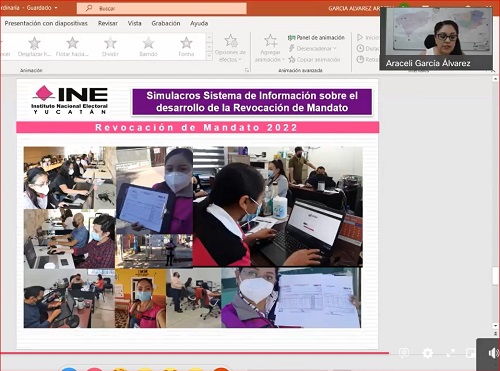The width and height of the screenshot is (500, 371).
Task: Go to Presentación con diapositivas tab
Action: [46, 23]
